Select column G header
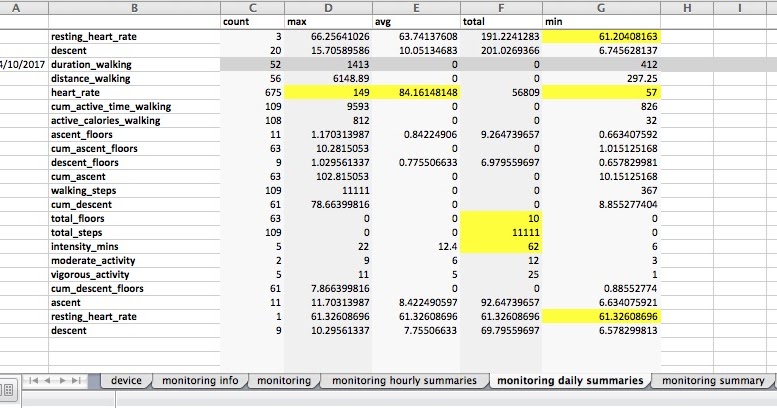 coord(601,7)
